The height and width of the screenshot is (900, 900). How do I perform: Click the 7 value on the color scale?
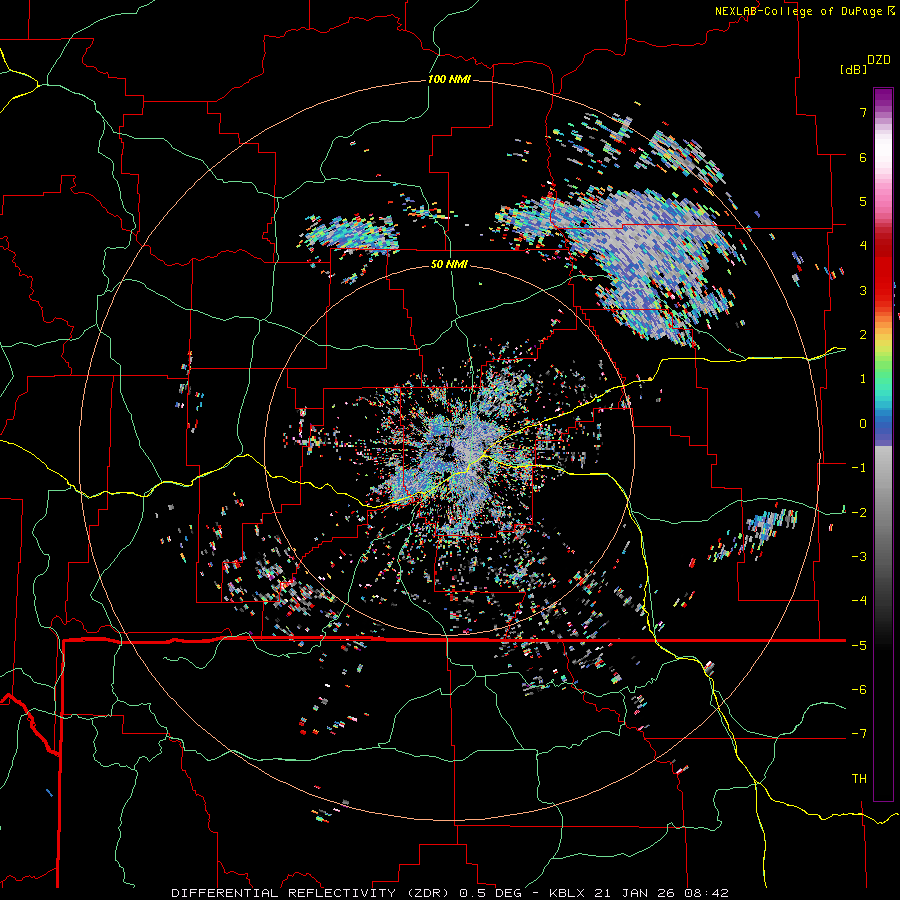pyautogui.click(x=863, y=112)
